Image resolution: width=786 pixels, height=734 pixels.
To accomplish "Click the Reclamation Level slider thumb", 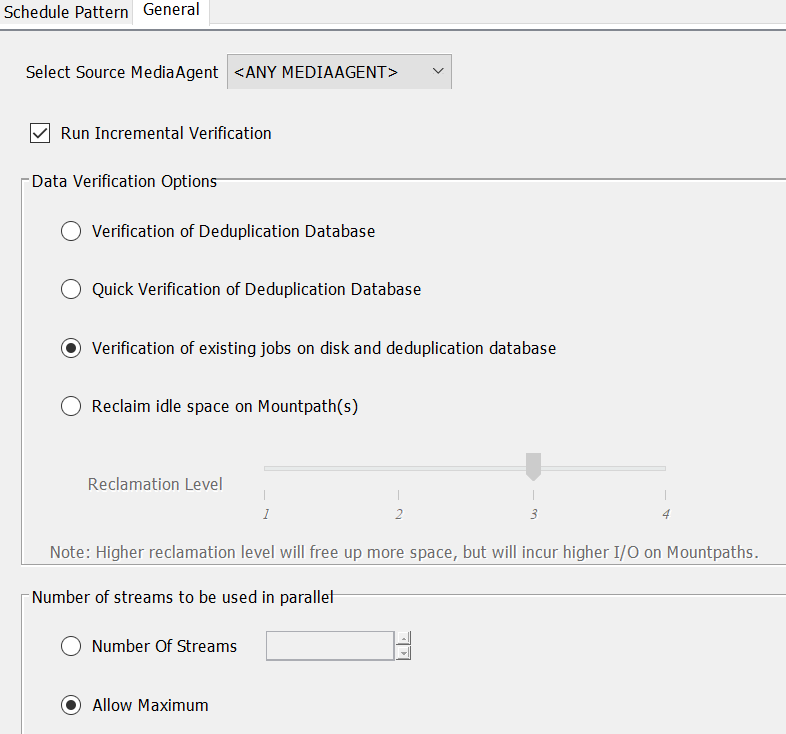I will pyautogui.click(x=533, y=466).
